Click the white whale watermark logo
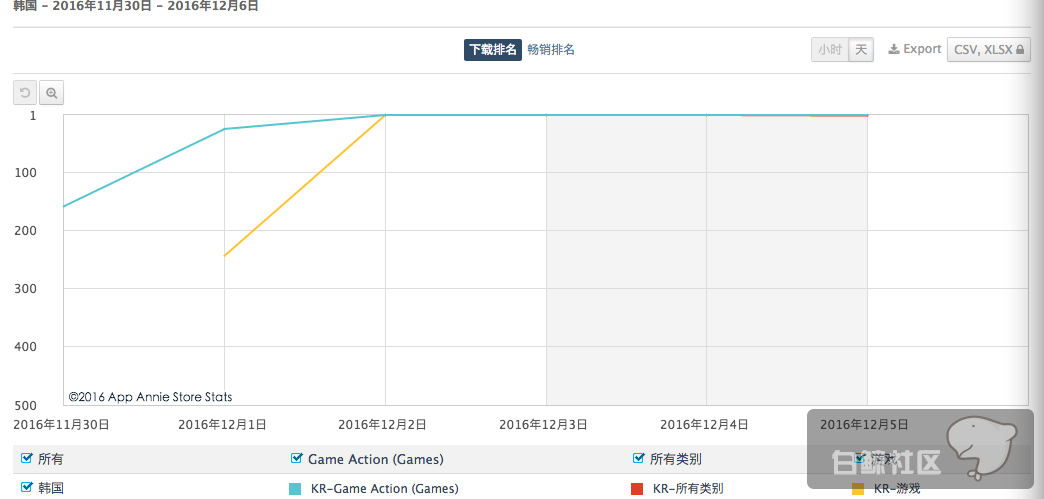 (x=982, y=448)
